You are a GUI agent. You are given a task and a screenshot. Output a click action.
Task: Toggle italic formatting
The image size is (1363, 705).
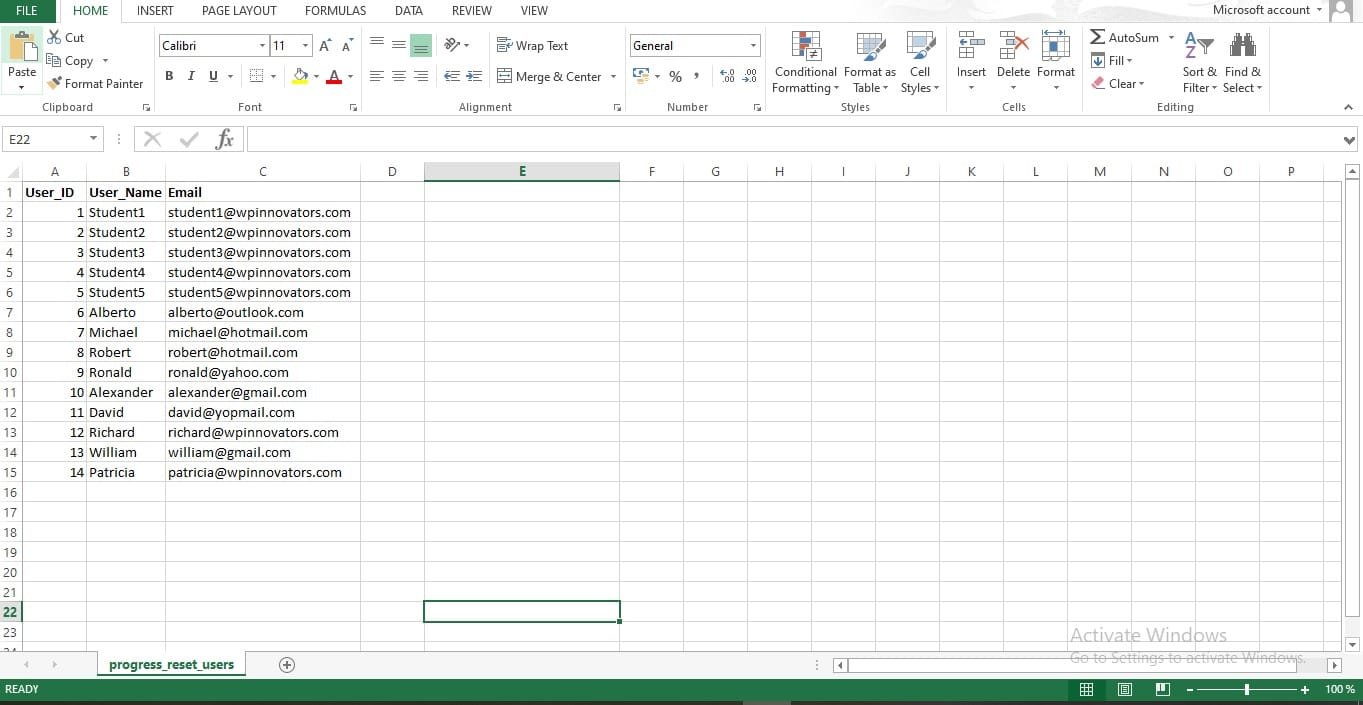(x=191, y=76)
